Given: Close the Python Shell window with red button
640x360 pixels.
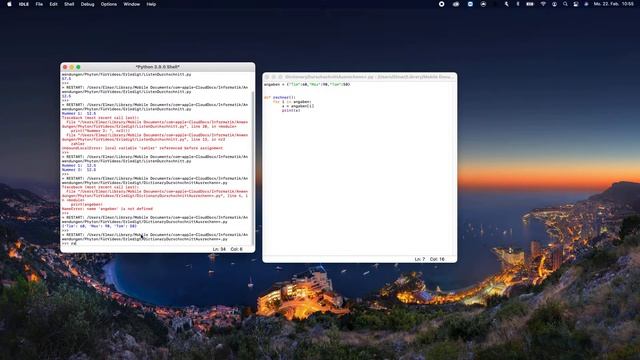Looking at the screenshot, I should 65,67.
